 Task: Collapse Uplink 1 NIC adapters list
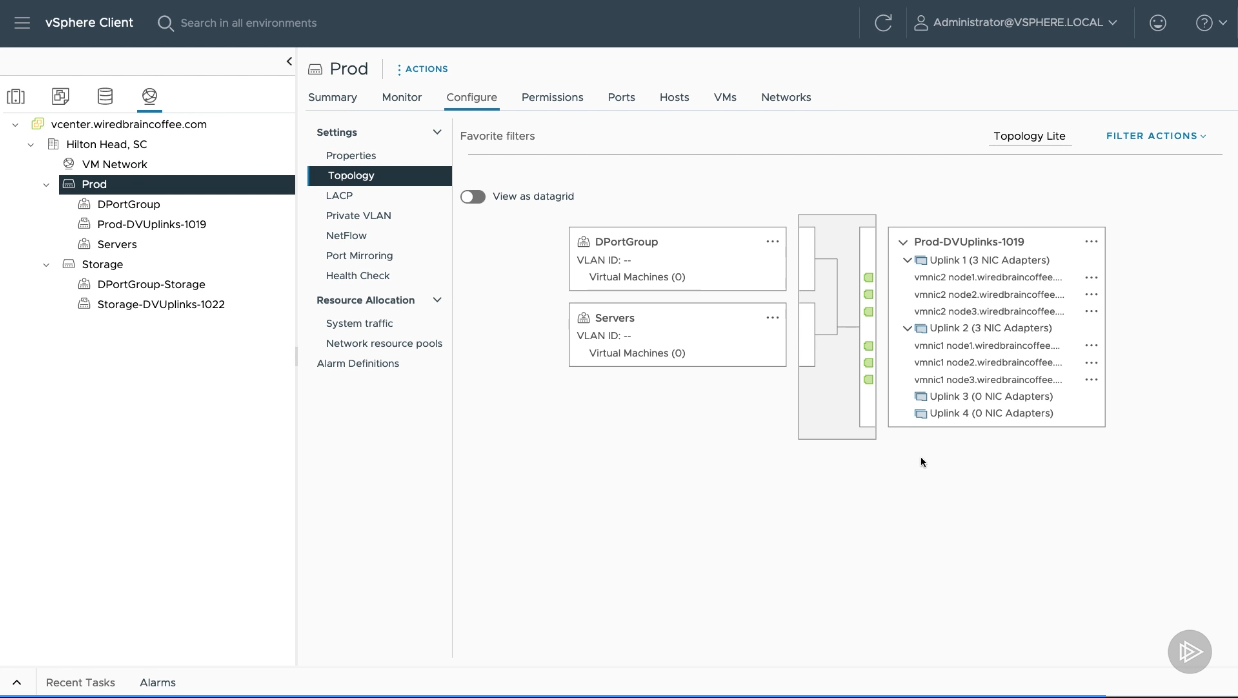(x=907, y=260)
